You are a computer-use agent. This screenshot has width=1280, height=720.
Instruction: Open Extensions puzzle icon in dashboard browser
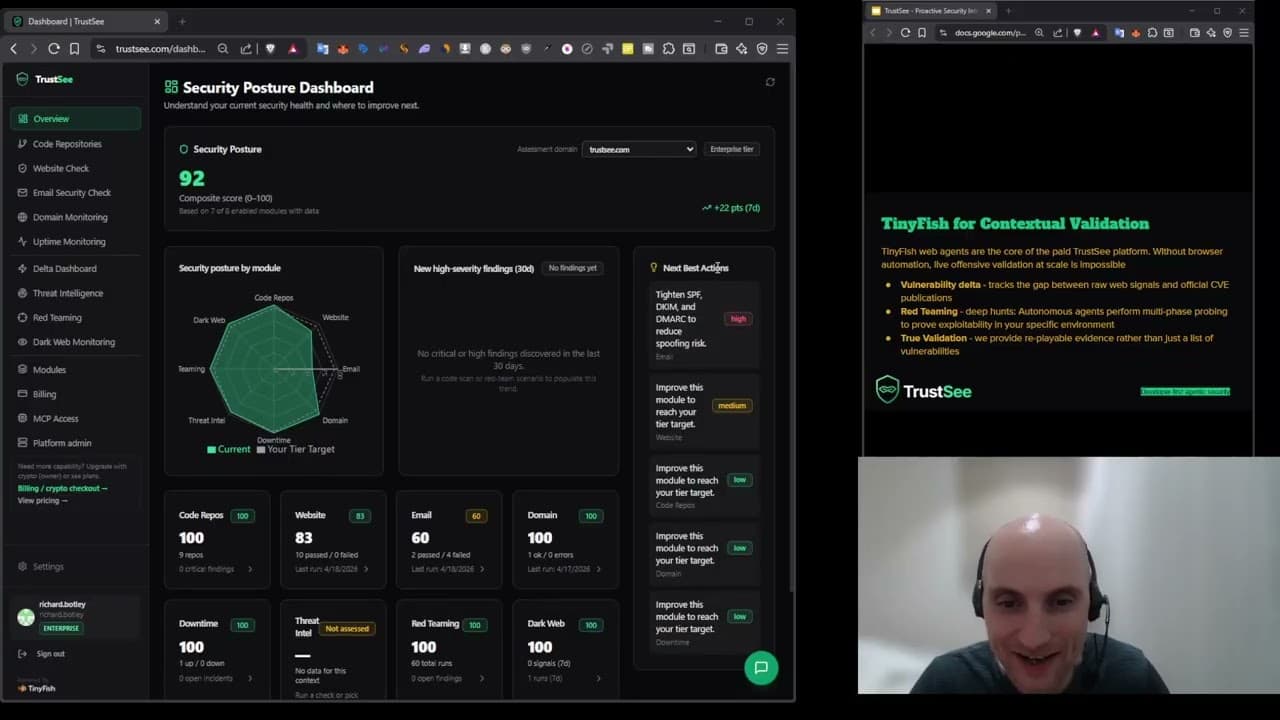point(669,48)
